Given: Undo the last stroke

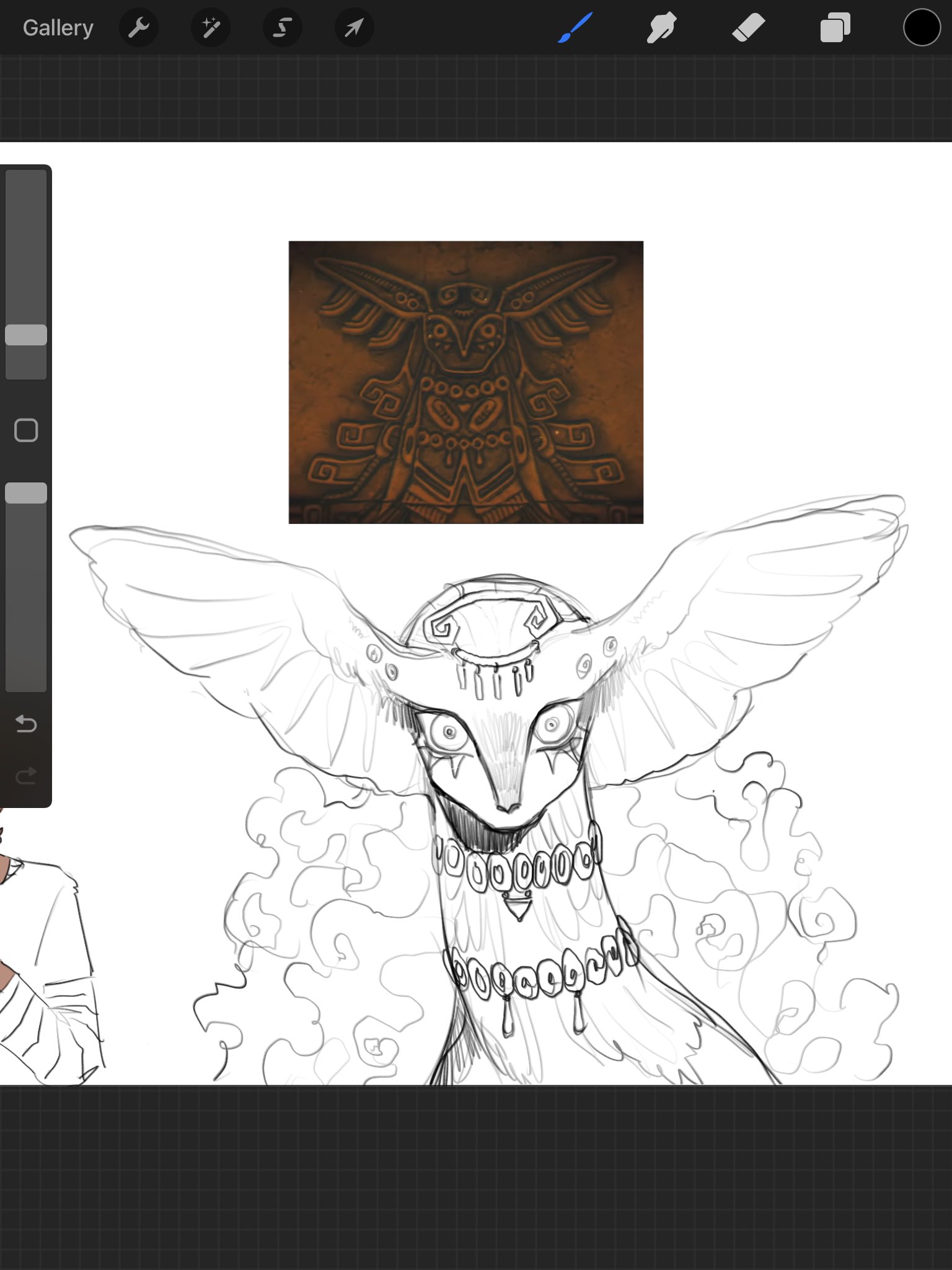Looking at the screenshot, I should click(x=26, y=724).
